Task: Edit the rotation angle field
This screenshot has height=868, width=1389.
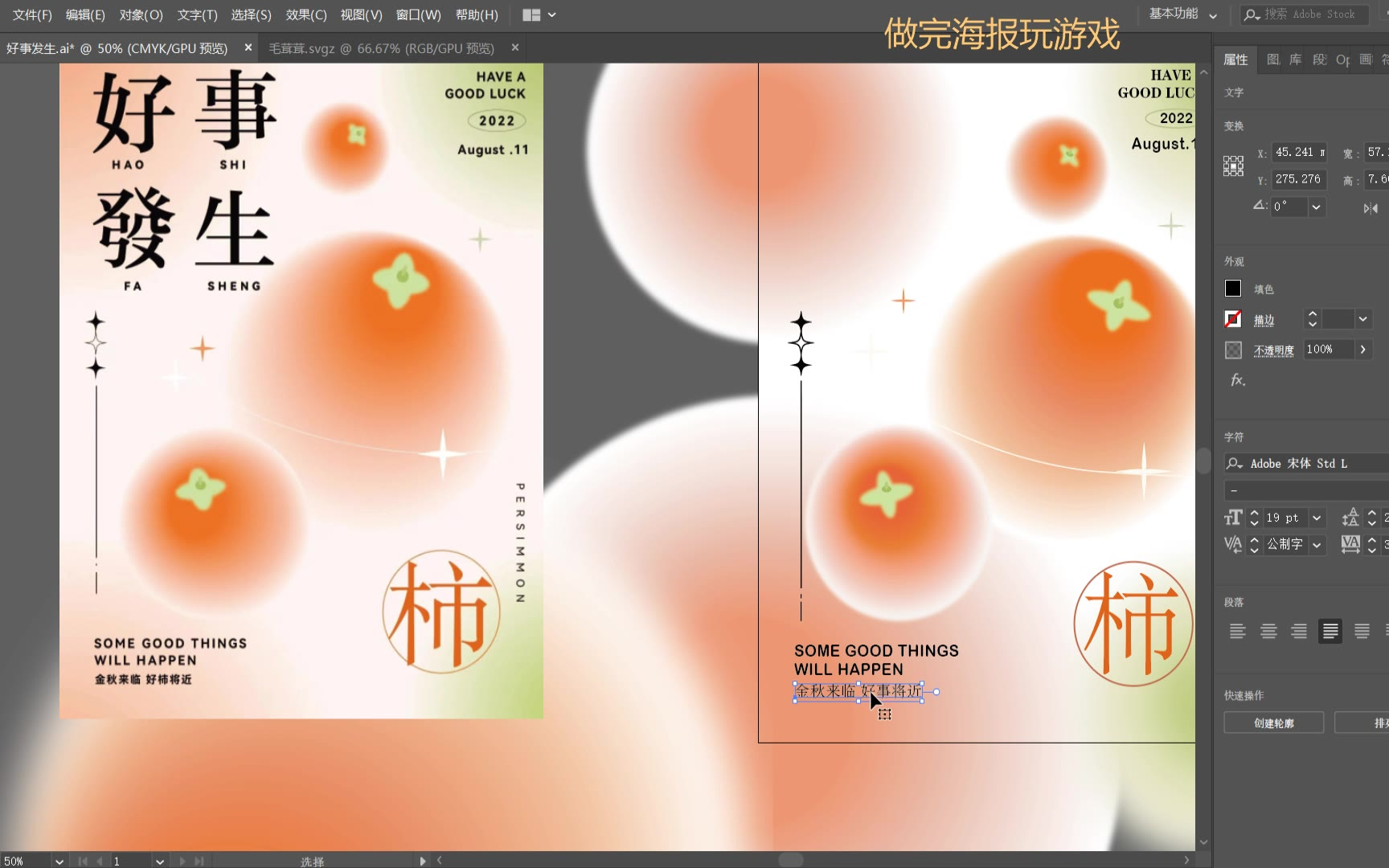Action: [x=1289, y=207]
